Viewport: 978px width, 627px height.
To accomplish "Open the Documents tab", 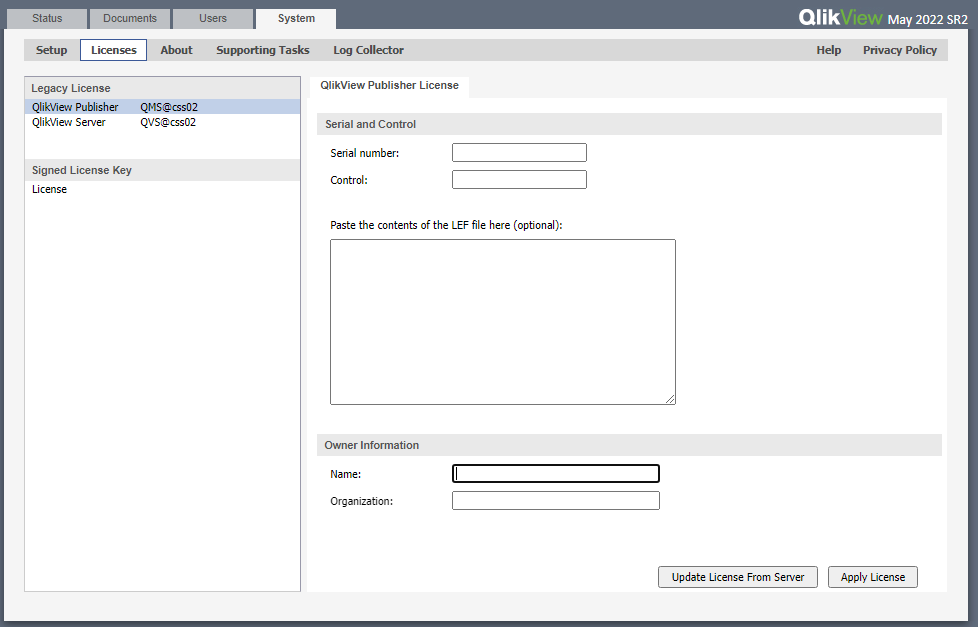I will pos(130,19).
